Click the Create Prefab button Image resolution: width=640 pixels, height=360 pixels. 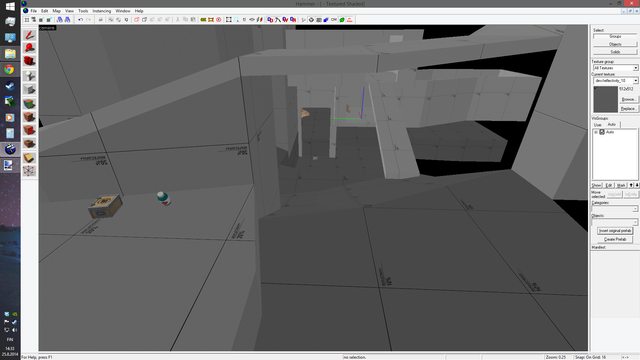[615, 239]
